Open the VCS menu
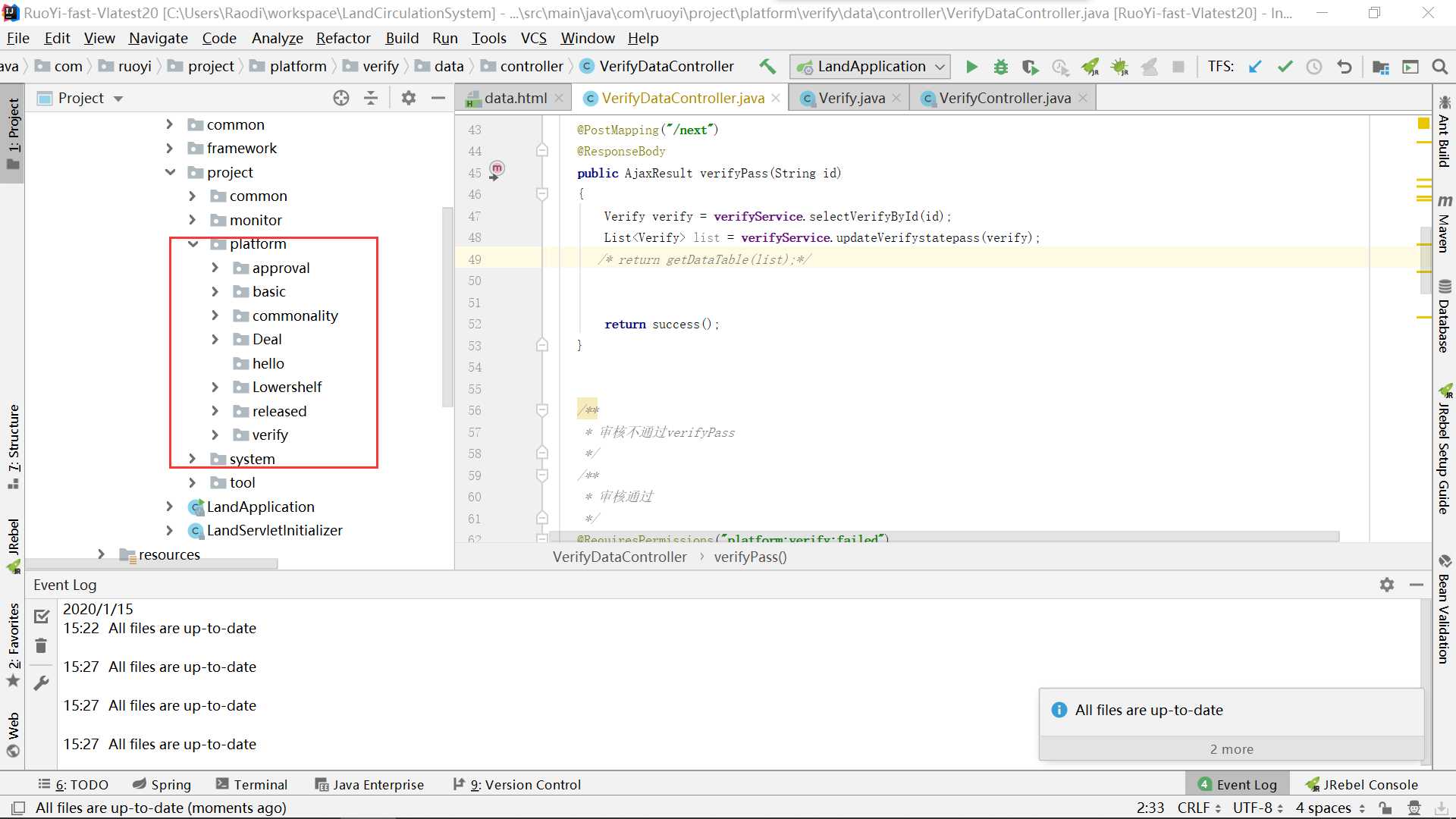 coord(533,38)
